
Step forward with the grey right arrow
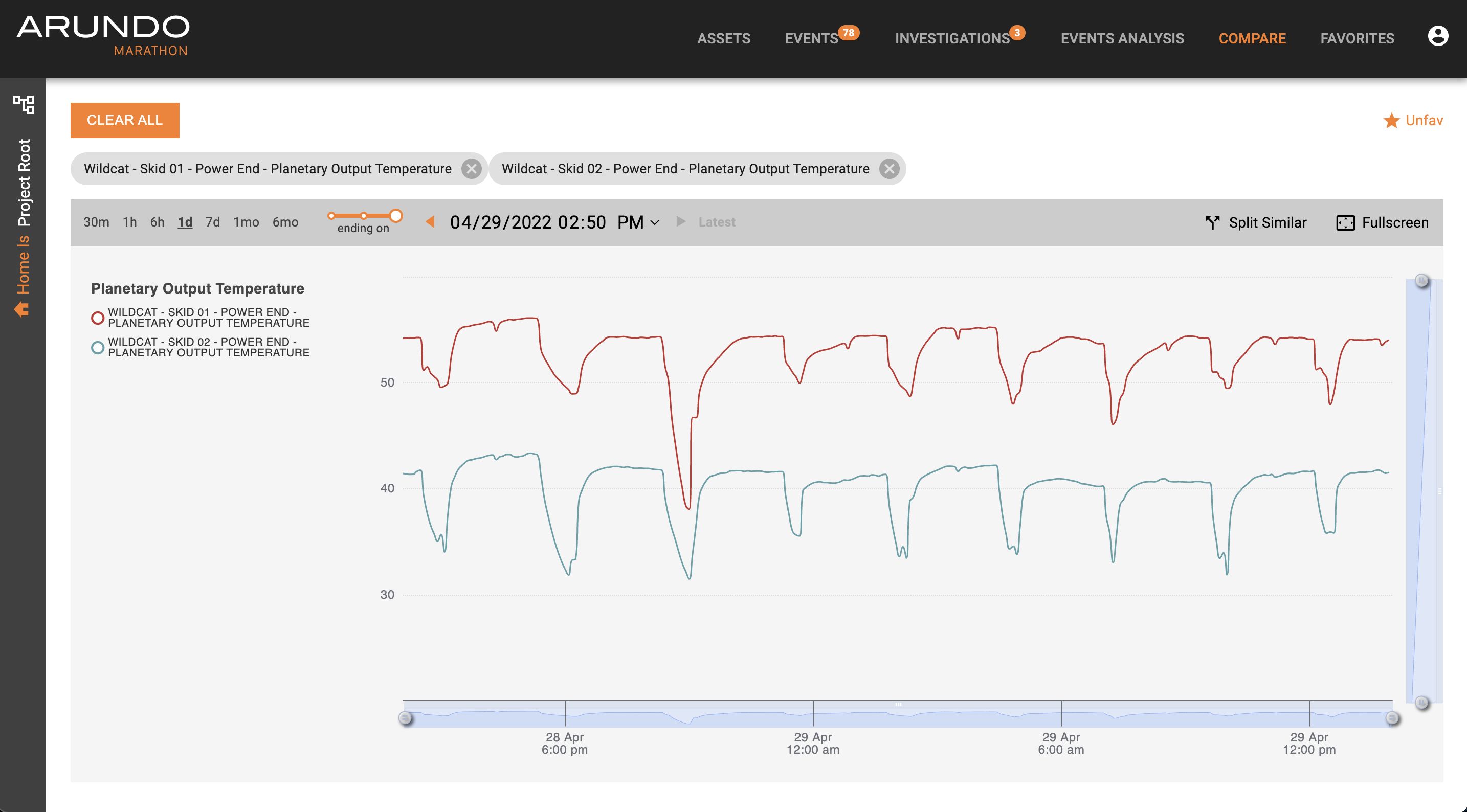point(680,221)
